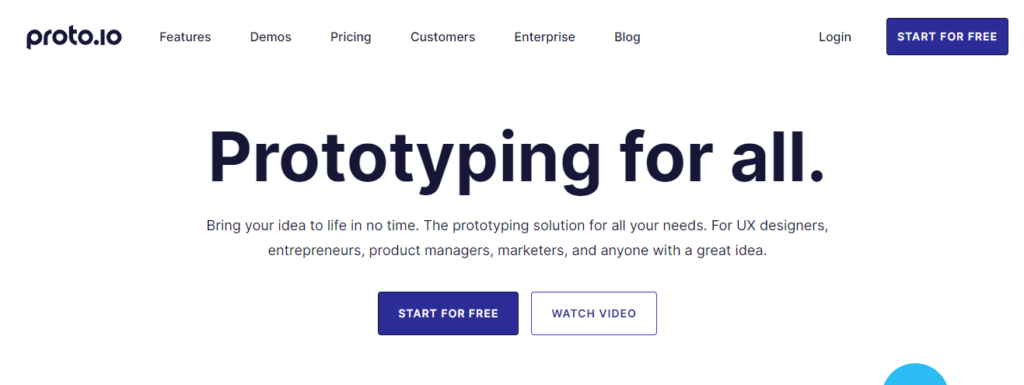
Task: Click START FOR FREE below the tagline
Action: pos(448,313)
